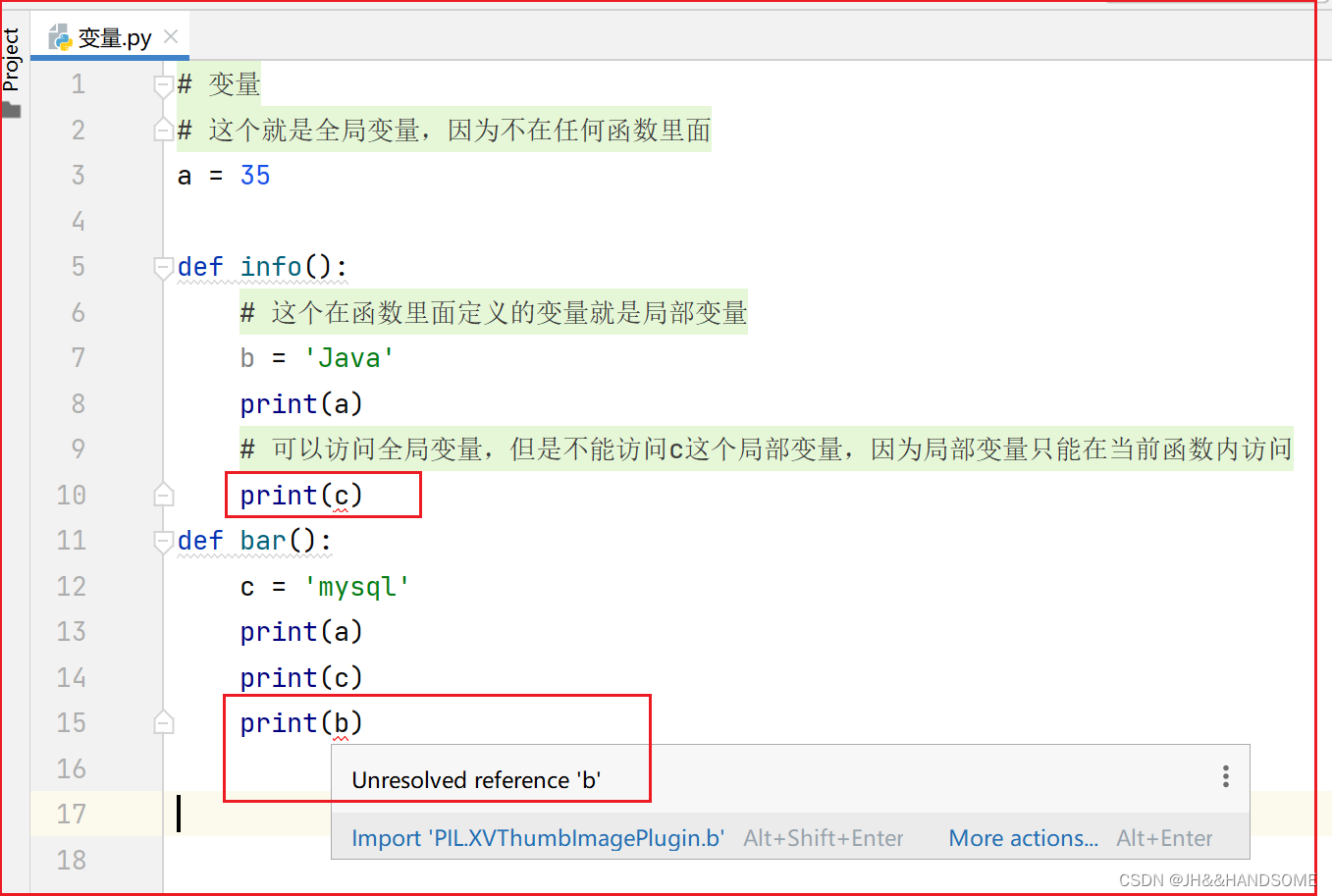Click fold end marker at line 10
The height and width of the screenshot is (896, 1332).
pyautogui.click(x=164, y=495)
